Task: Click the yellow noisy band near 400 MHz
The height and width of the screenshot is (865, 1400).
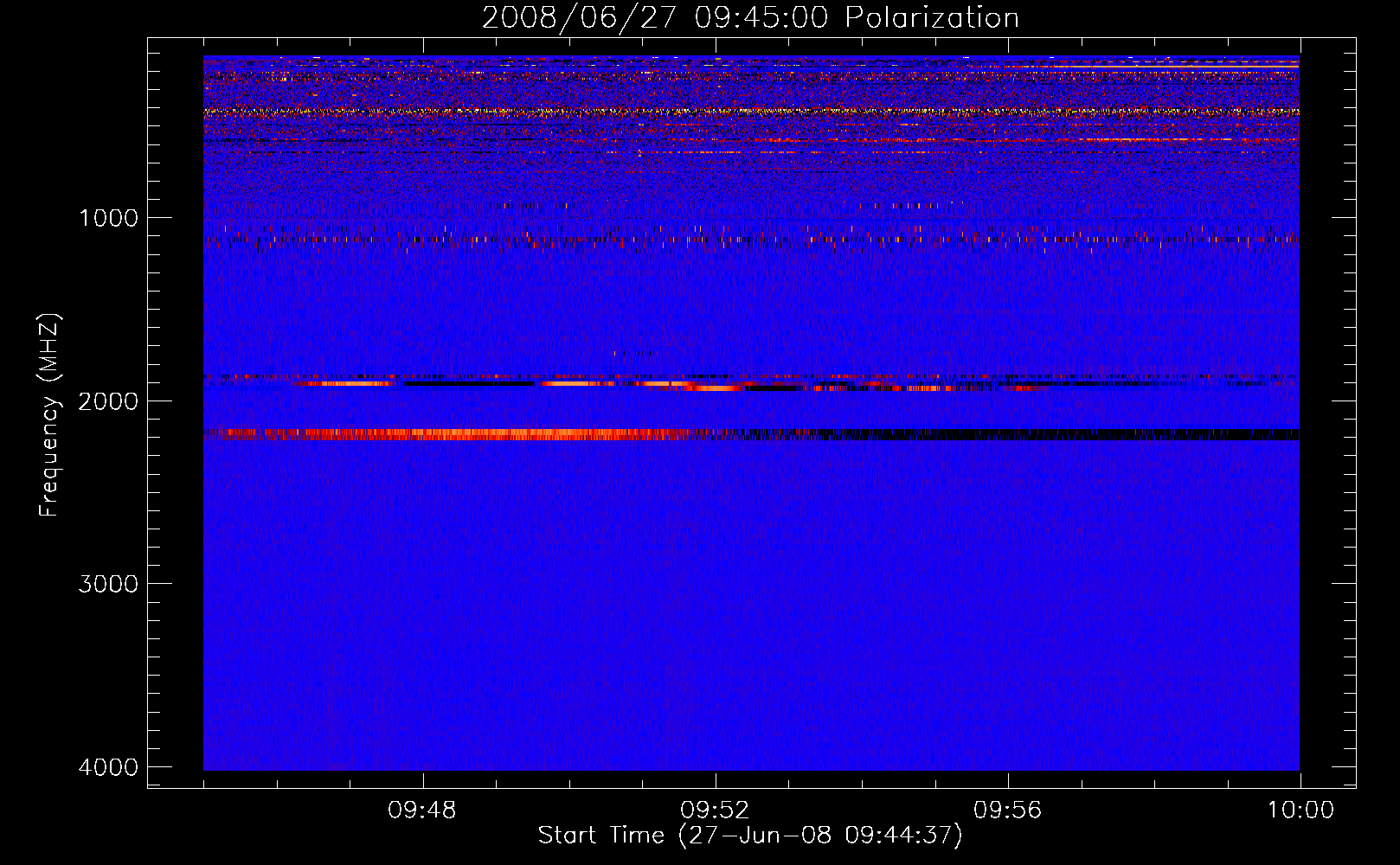Action: click(751, 112)
